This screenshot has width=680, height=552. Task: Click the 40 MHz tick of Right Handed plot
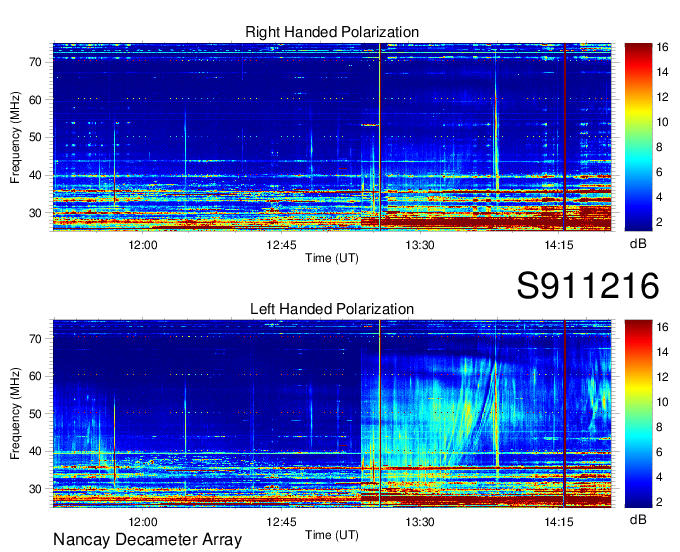coord(36,175)
